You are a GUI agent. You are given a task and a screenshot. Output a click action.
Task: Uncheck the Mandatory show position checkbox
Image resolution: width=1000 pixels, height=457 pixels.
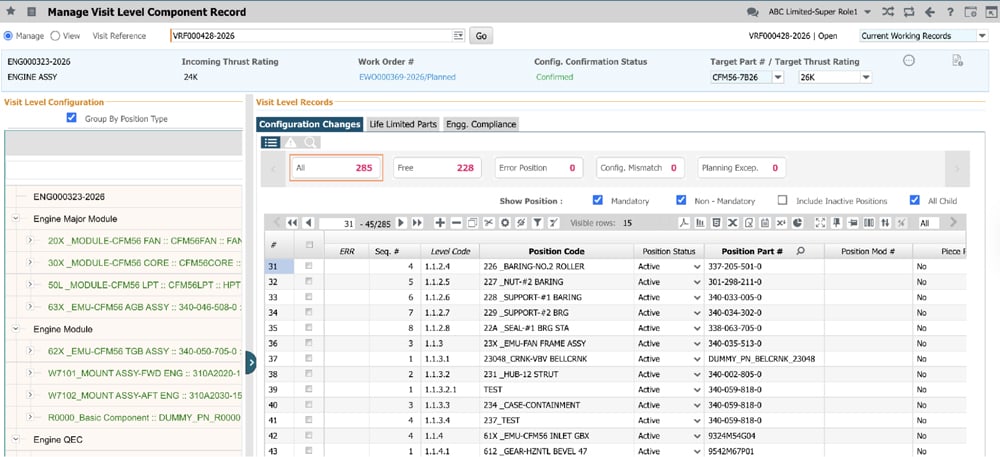pyautogui.click(x=598, y=200)
